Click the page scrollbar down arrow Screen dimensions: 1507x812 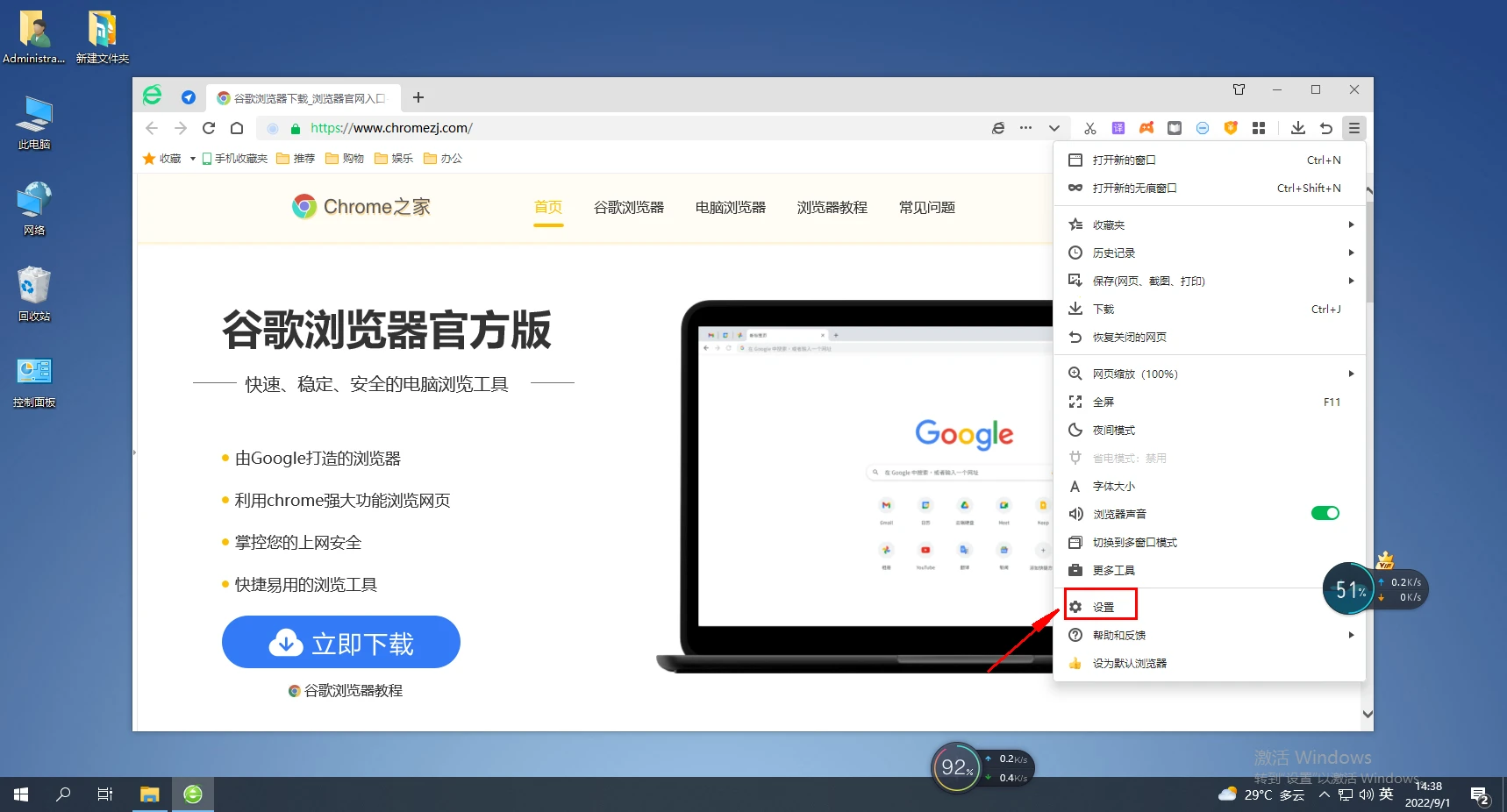click(1368, 714)
